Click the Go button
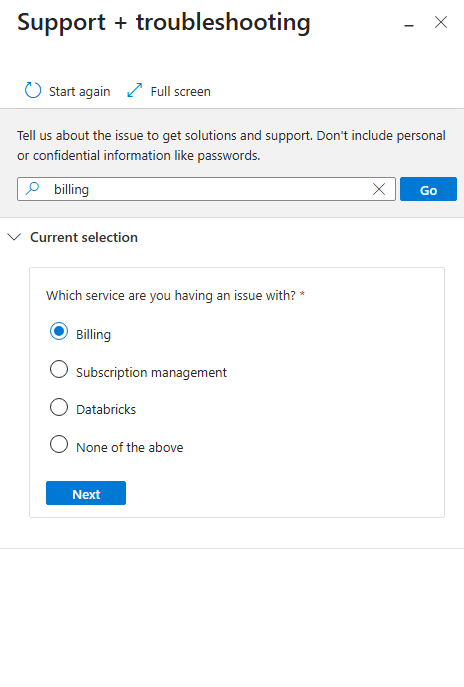 click(428, 189)
